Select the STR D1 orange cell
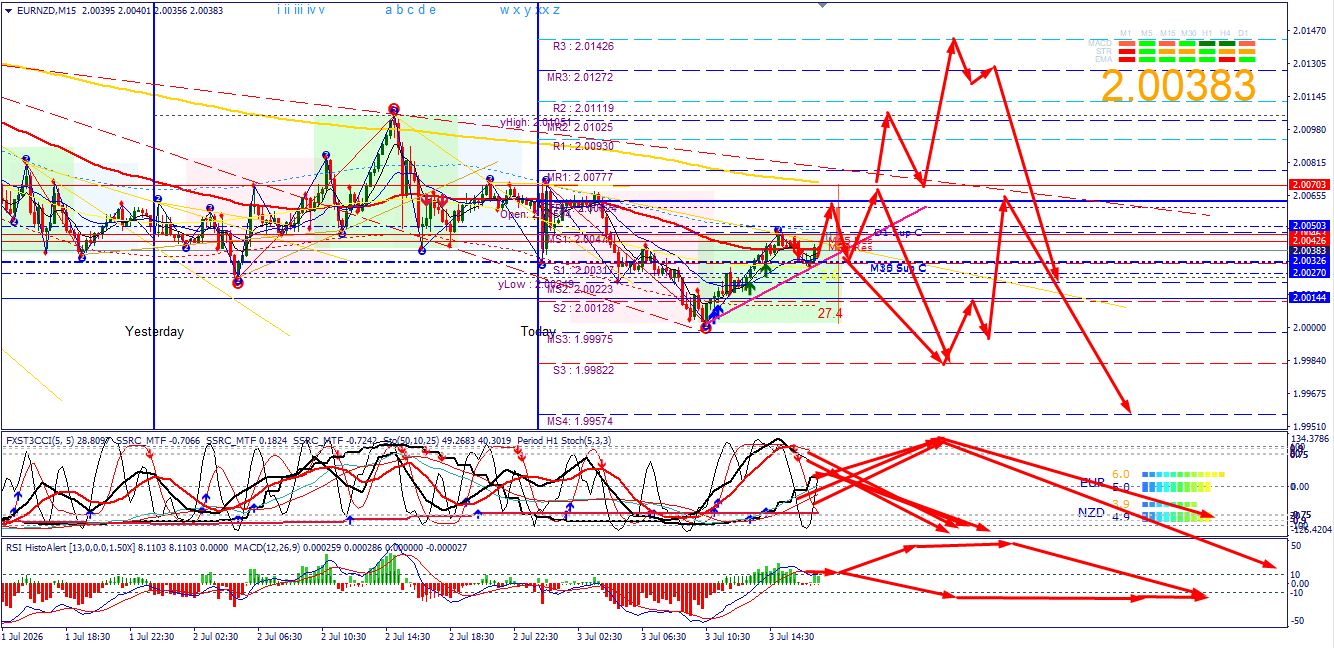 1247,51
